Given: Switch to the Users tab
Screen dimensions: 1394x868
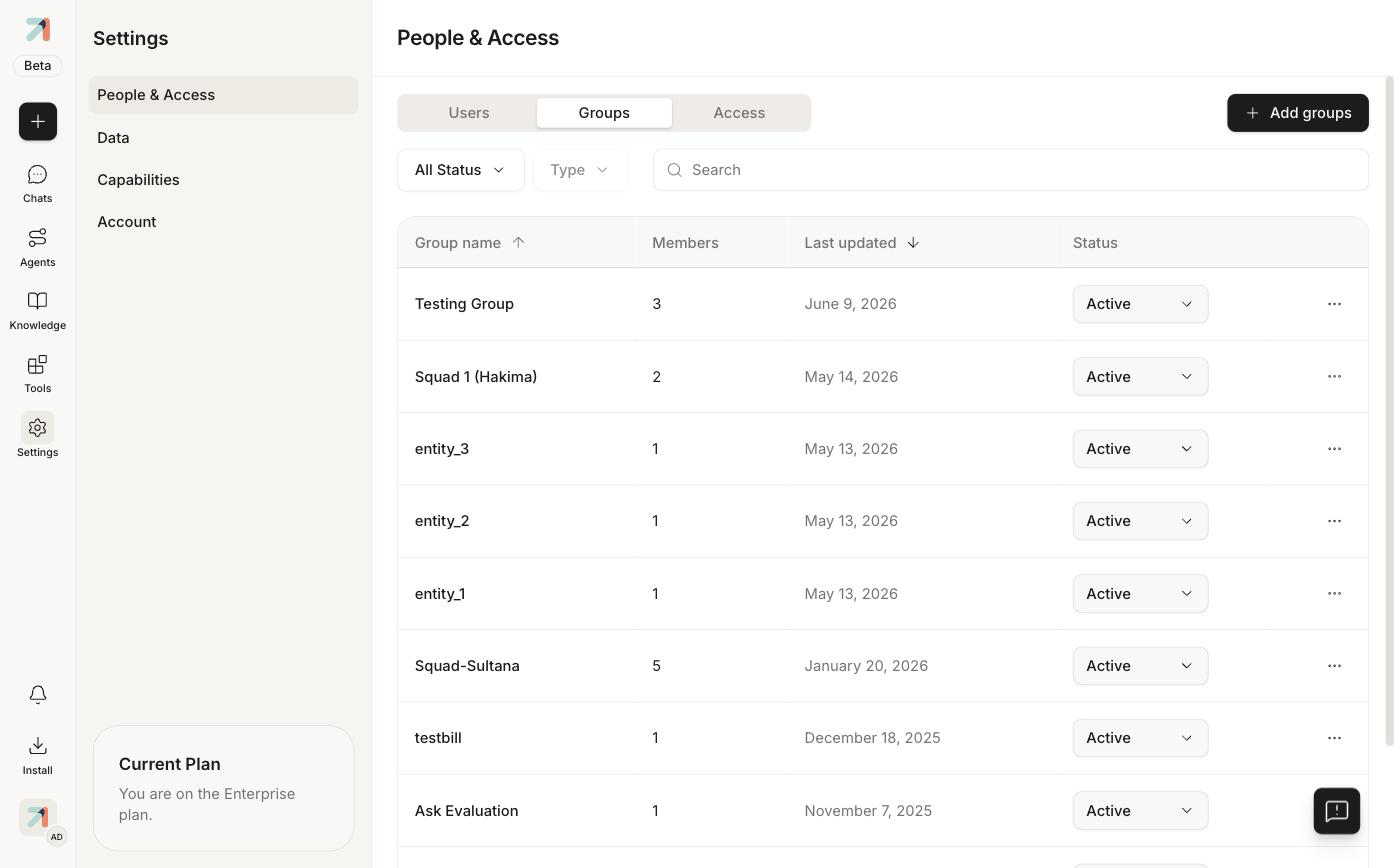Looking at the screenshot, I should (468, 113).
